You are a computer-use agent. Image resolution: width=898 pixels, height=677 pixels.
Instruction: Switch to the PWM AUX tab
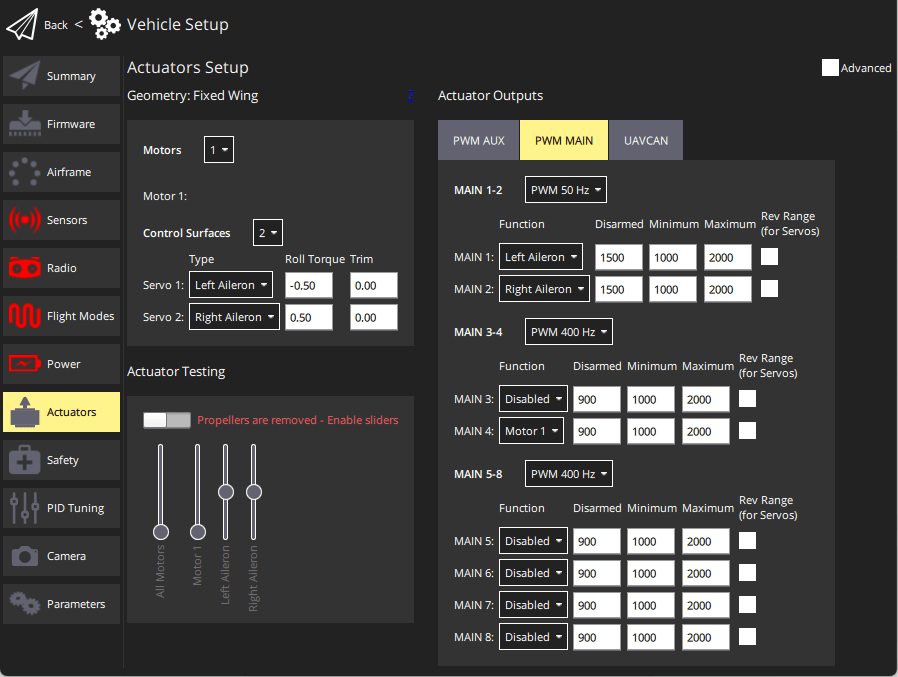coord(478,141)
